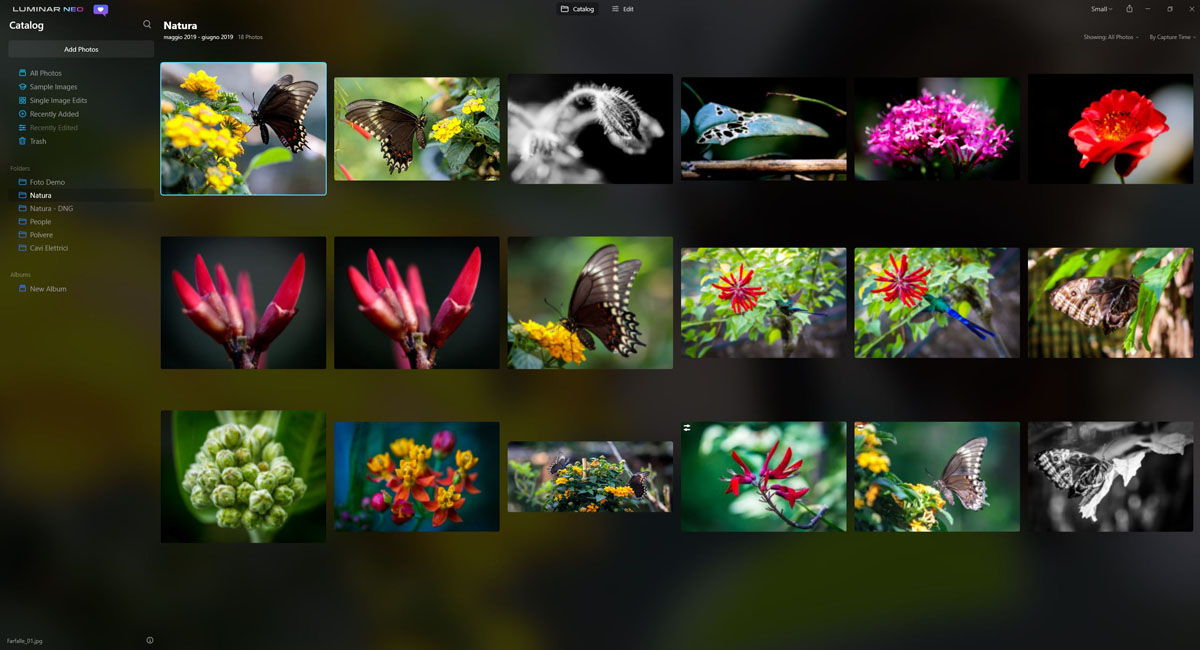The width and height of the screenshot is (1200, 650).
Task: Switch to the Catalog tab
Action: click(577, 9)
